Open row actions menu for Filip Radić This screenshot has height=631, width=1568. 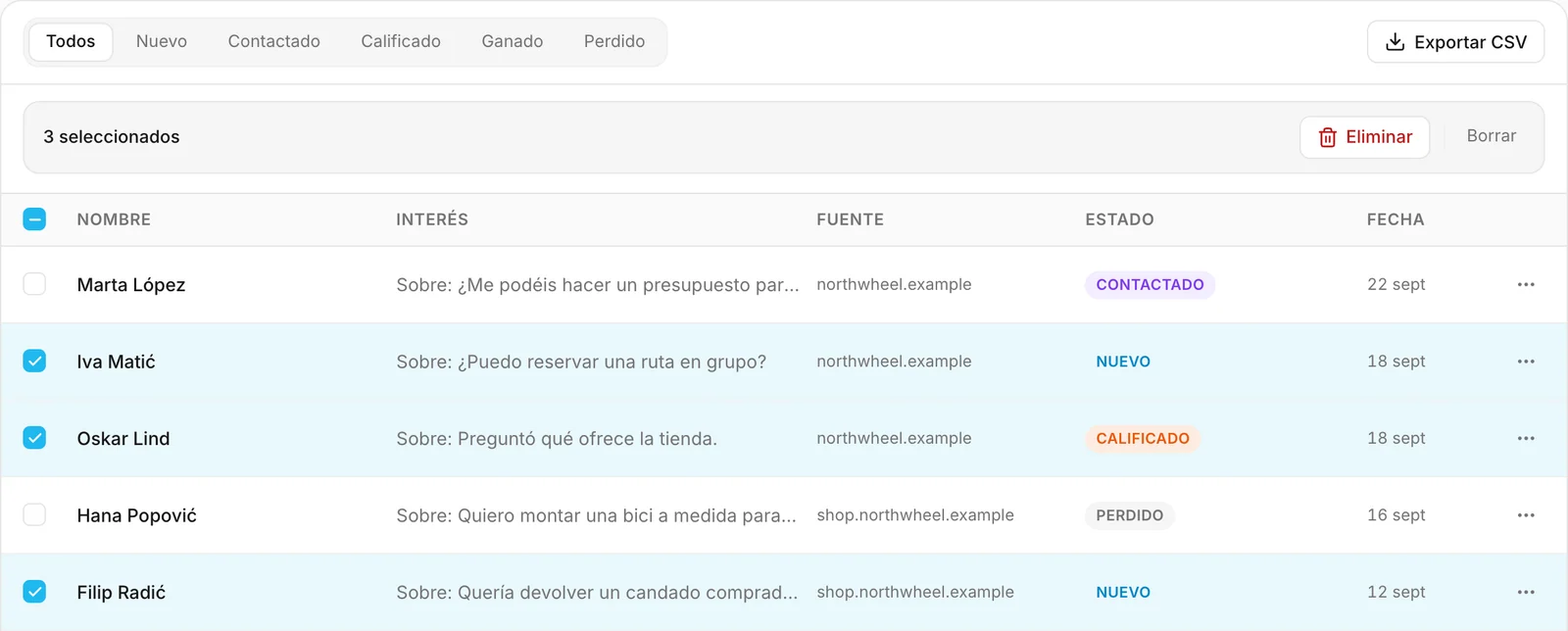[1526, 592]
